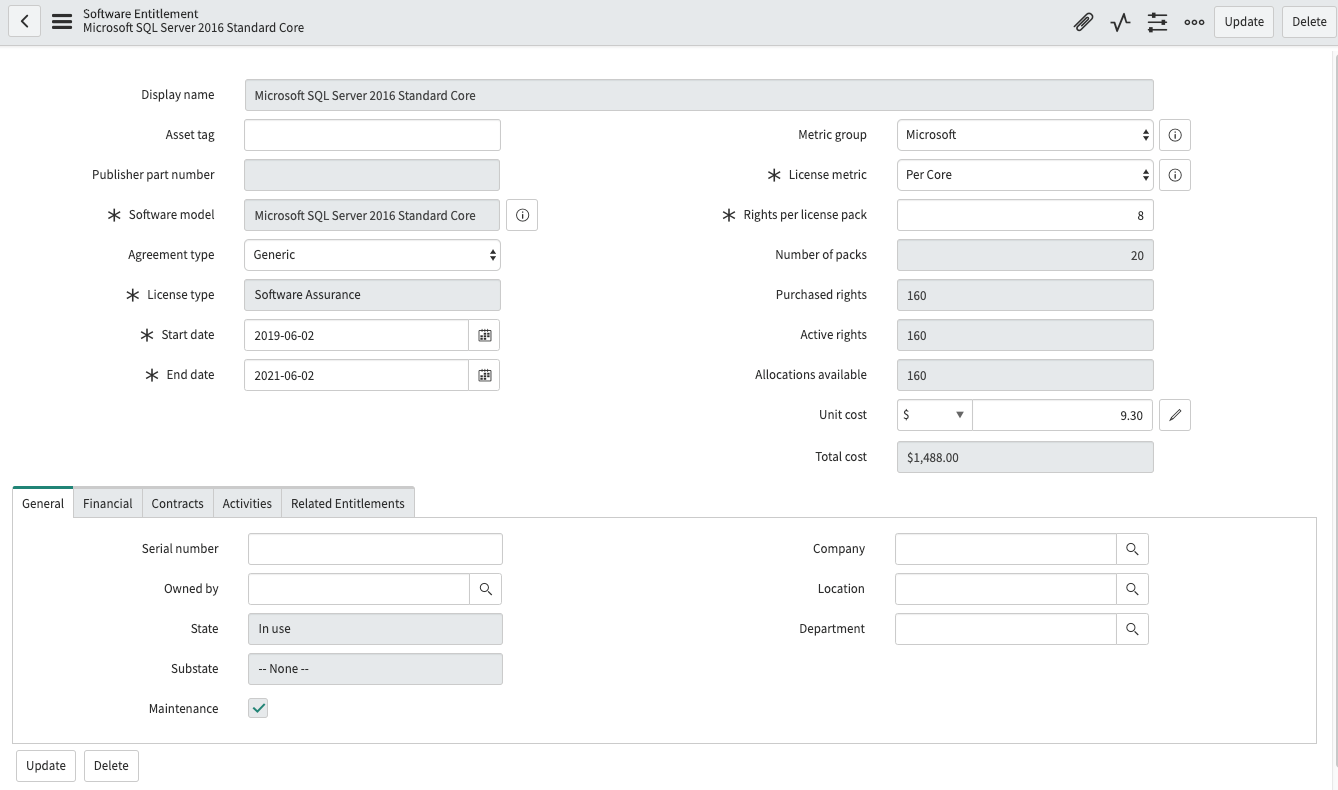The height and width of the screenshot is (790, 1338).
Task: Open personalize form settings icon
Action: 1157,21
